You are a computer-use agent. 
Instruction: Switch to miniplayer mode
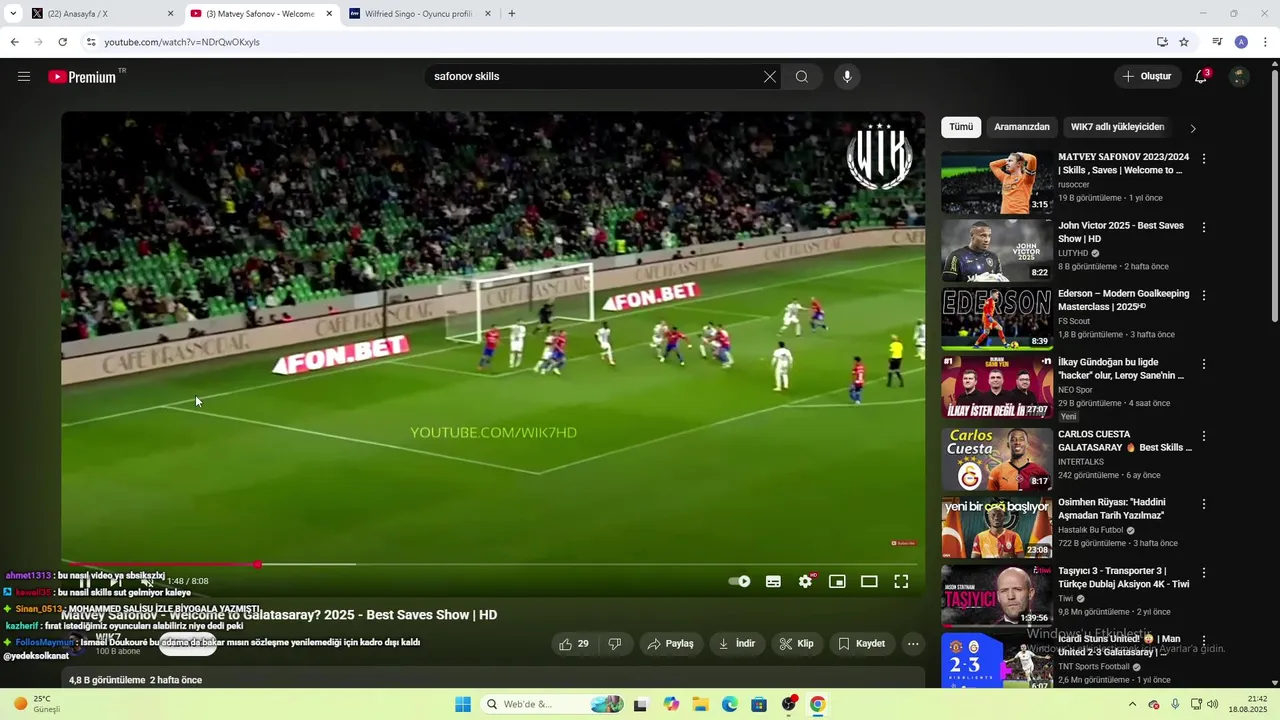tap(837, 581)
